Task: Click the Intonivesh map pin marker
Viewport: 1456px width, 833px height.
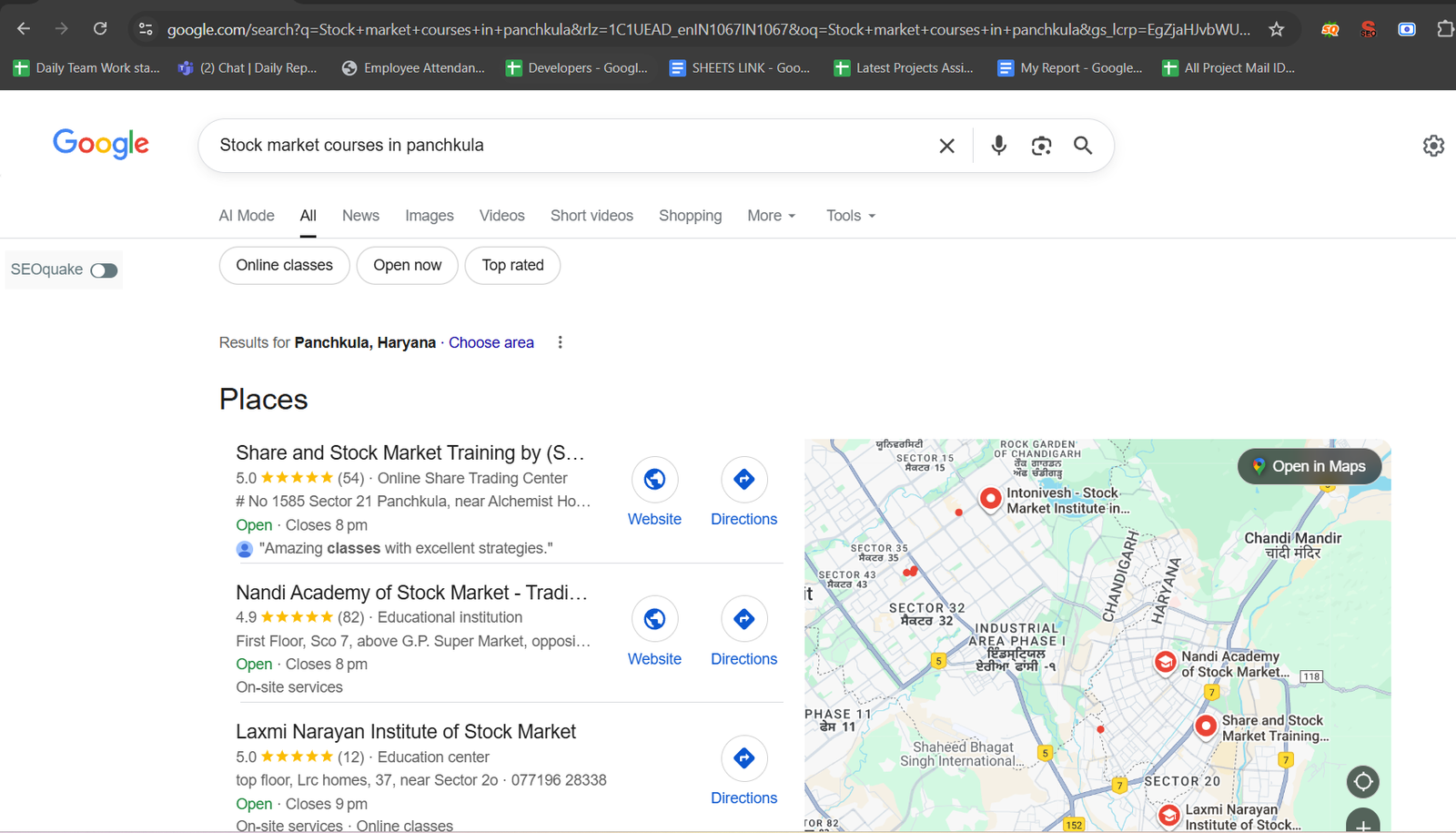Action: point(990,498)
